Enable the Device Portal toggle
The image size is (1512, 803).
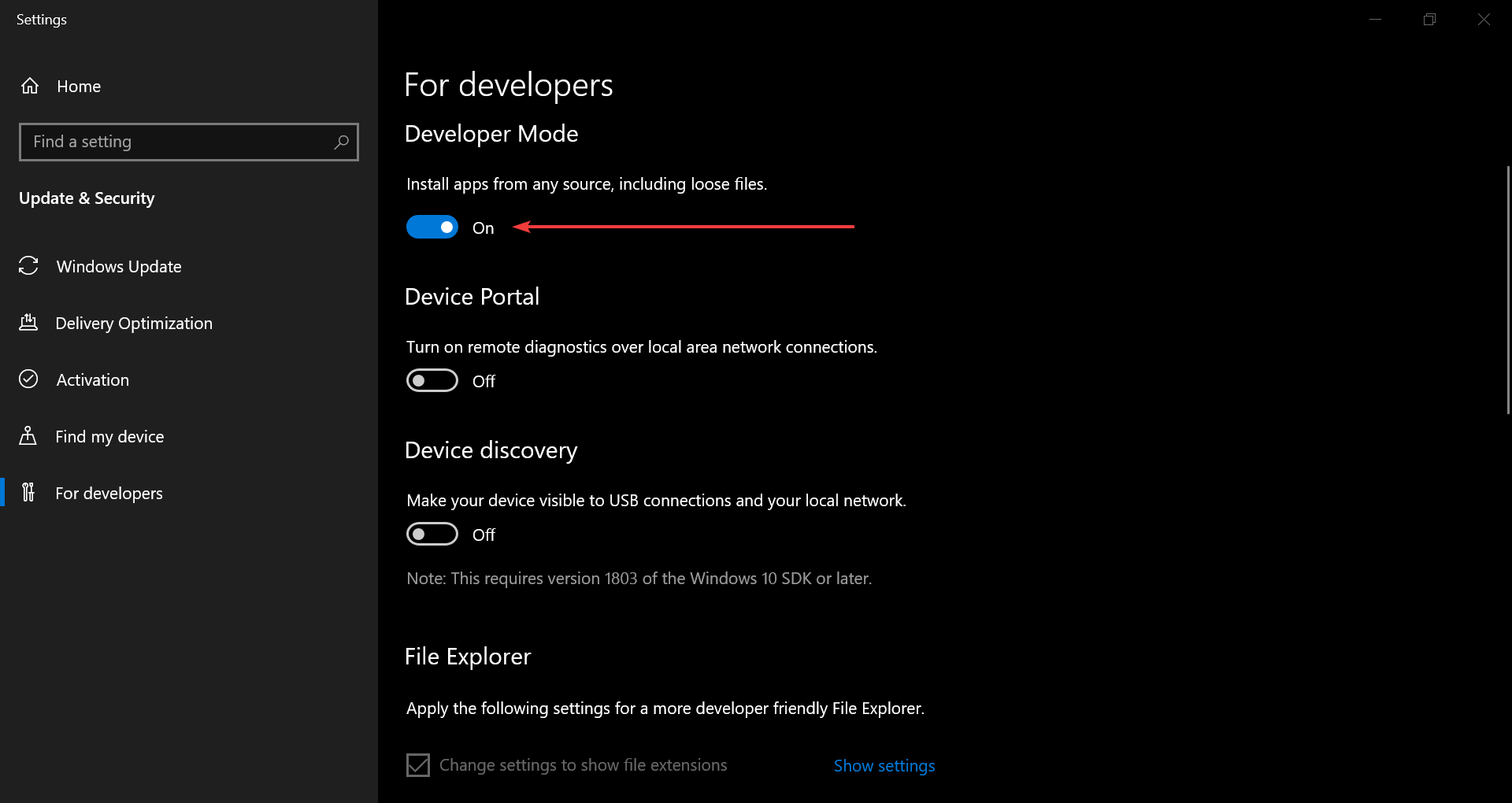432,381
